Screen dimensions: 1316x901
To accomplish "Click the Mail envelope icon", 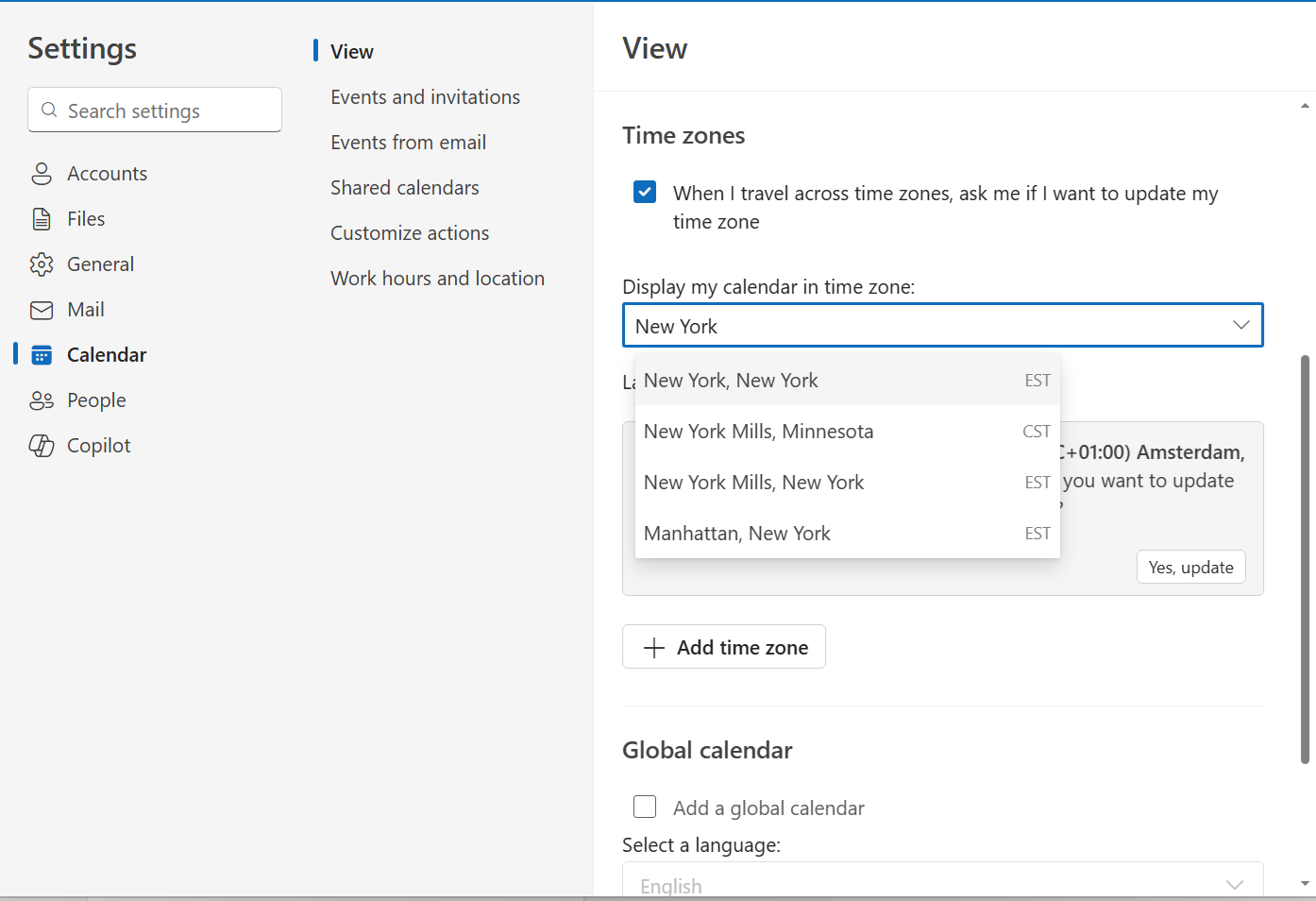I will tap(42, 310).
